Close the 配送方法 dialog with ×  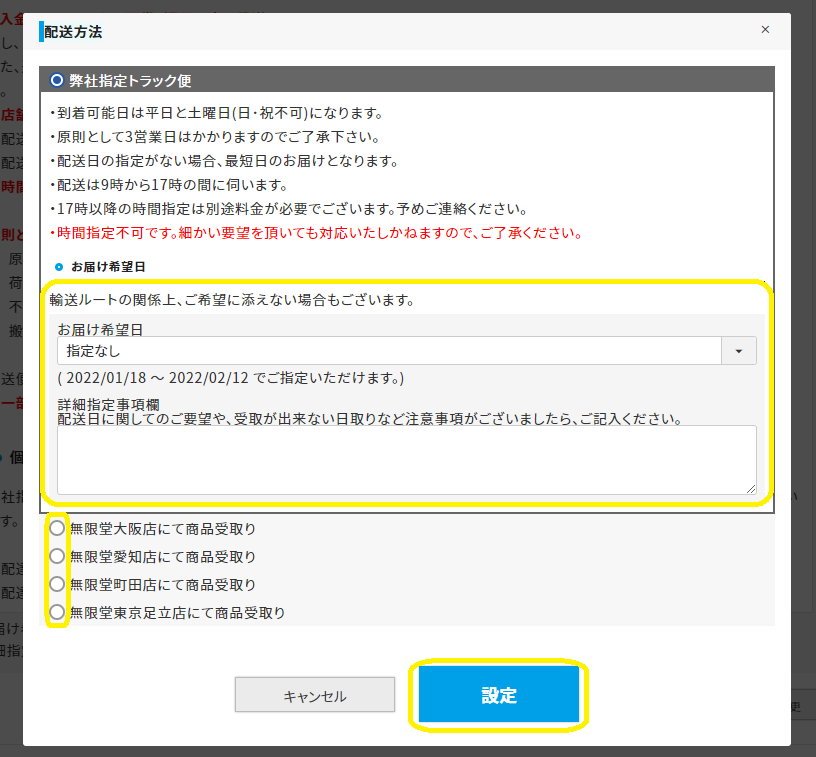(765, 30)
